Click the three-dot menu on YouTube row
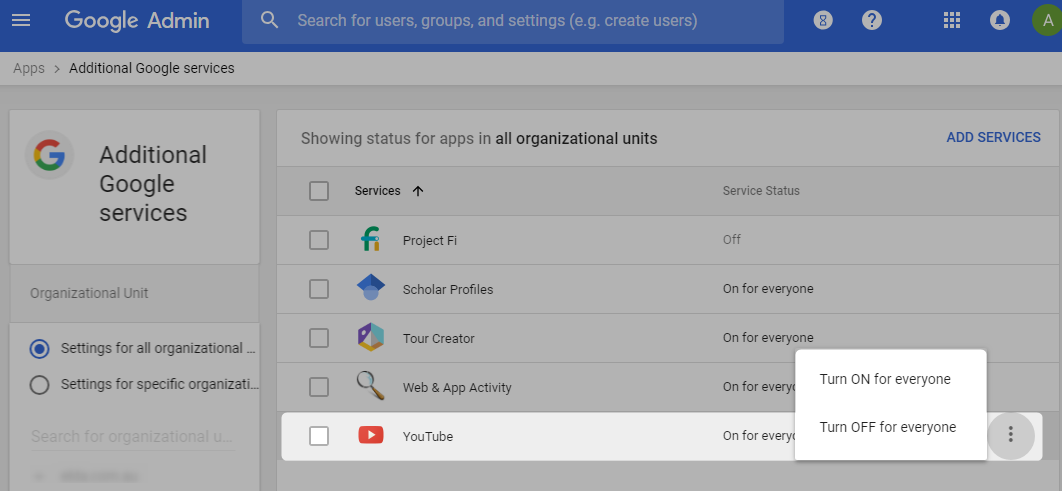This screenshot has width=1062, height=491. (x=1011, y=435)
